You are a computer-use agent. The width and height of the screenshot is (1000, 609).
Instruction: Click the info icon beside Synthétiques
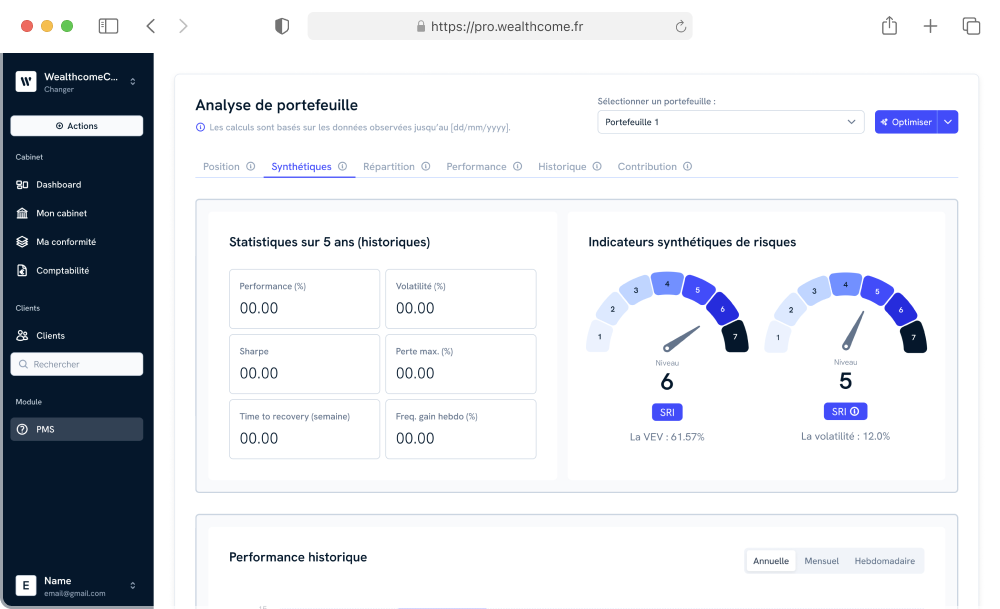pyautogui.click(x=342, y=166)
